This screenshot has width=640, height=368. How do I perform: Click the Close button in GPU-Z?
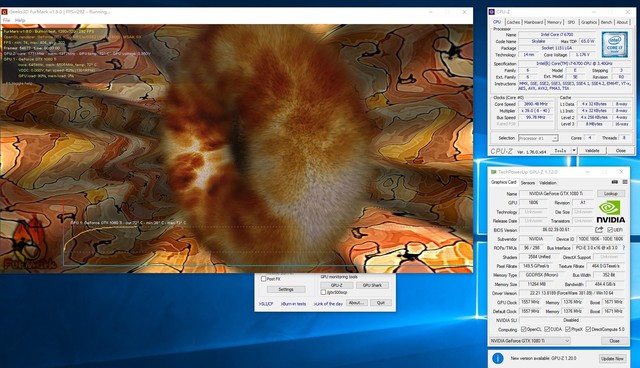click(x=614, y=341)
